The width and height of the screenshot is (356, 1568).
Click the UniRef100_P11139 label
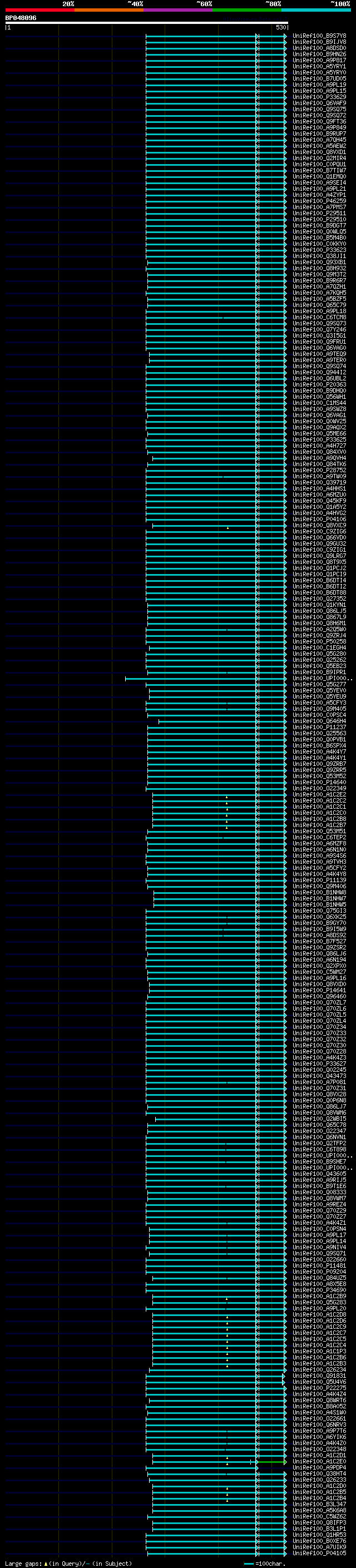click(319, 880)
